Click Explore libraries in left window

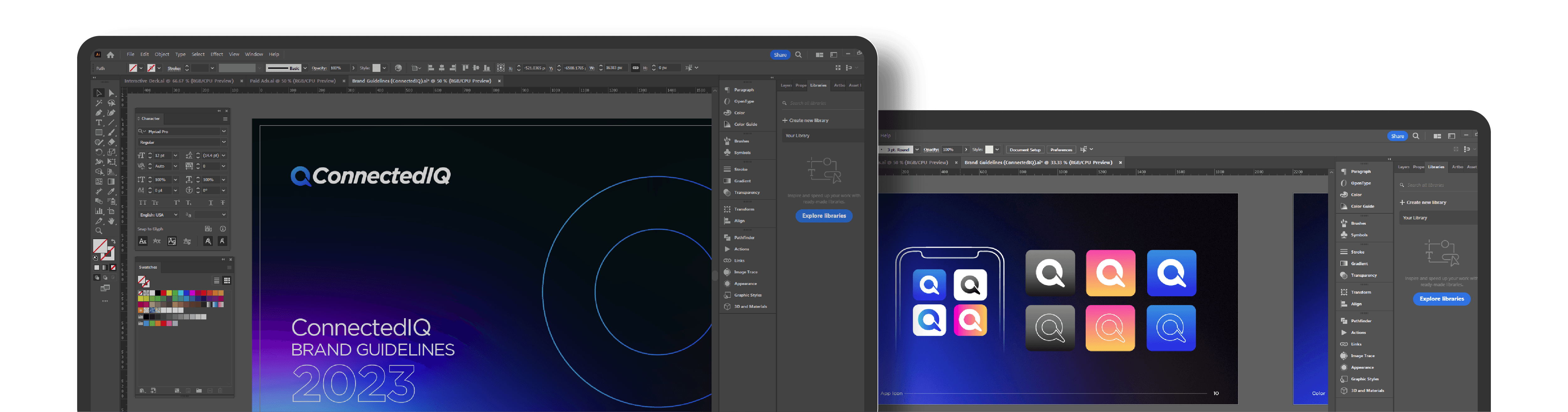824,216
